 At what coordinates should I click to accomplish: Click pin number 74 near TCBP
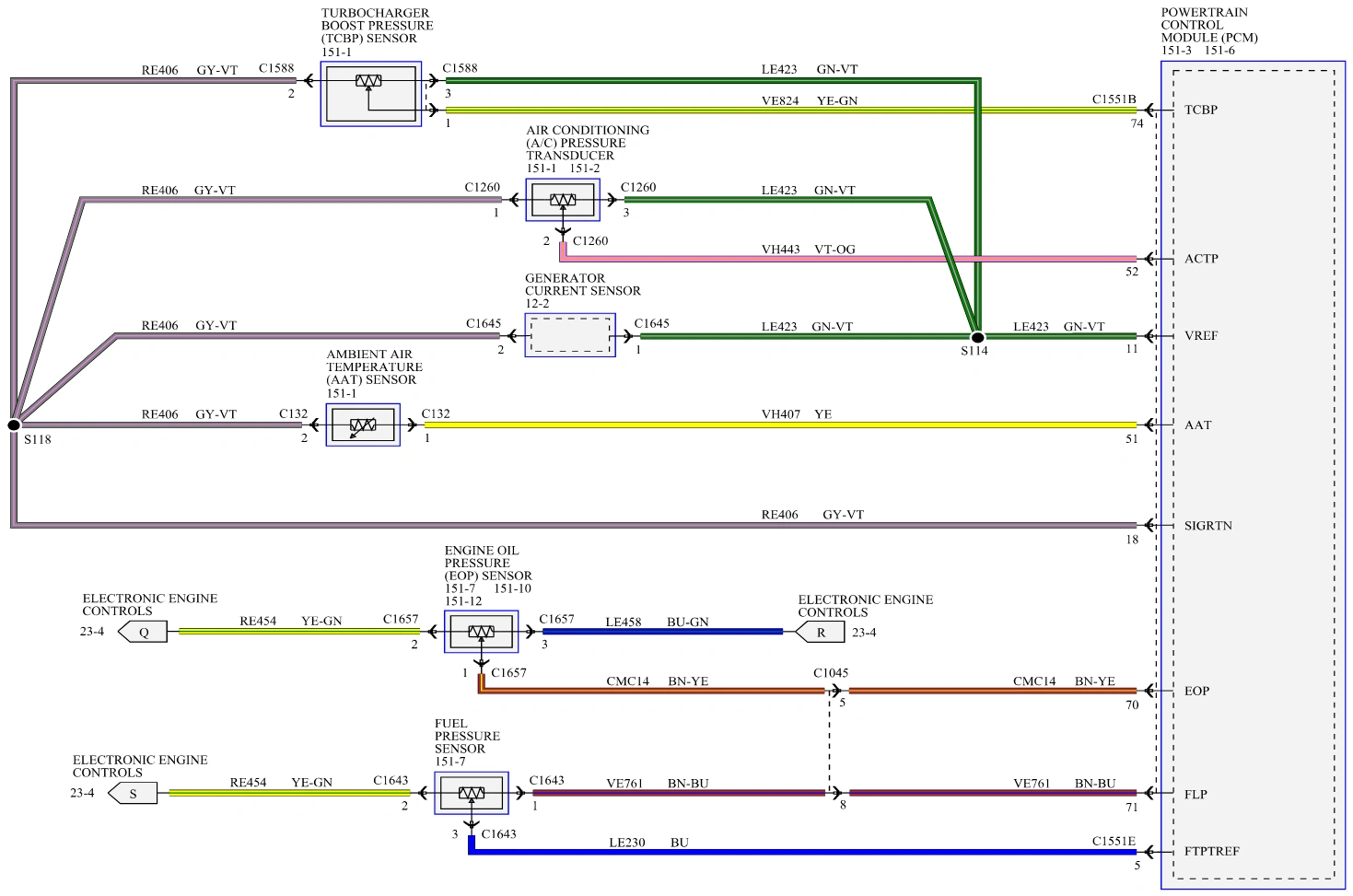[1137, 123]
